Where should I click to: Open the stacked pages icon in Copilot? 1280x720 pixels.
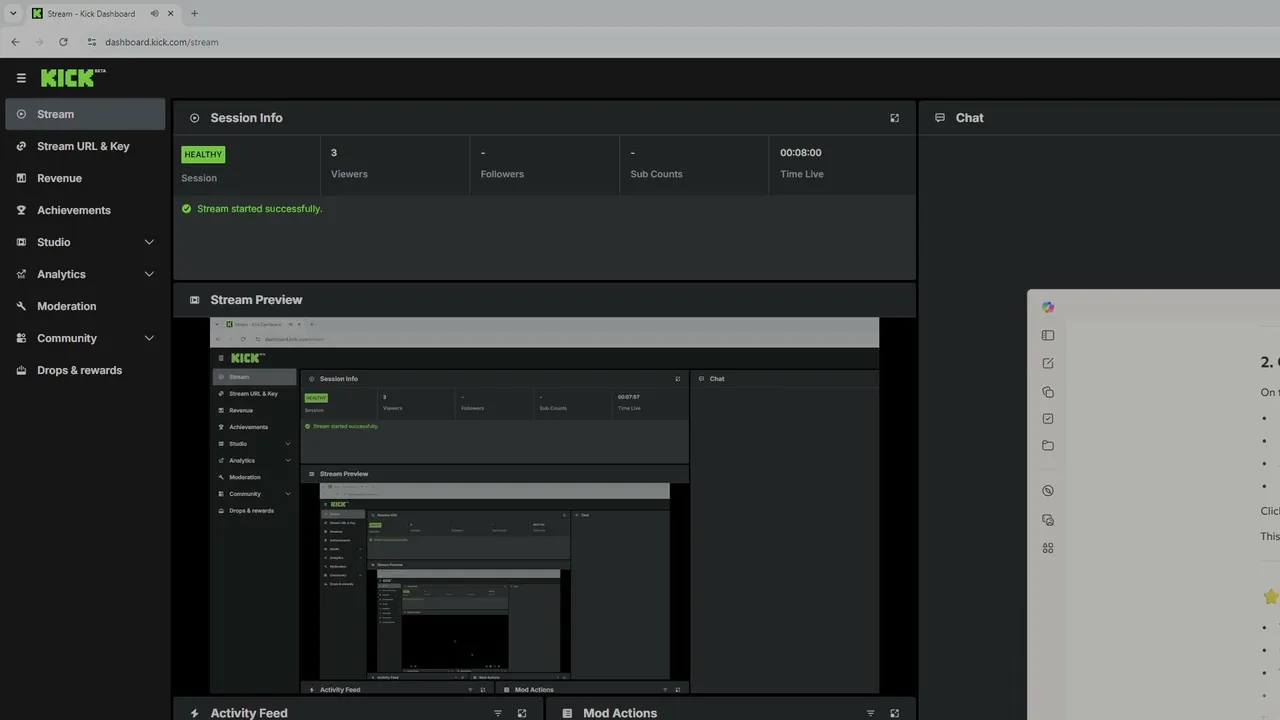pyautogui.click(x=1048, y=392)
